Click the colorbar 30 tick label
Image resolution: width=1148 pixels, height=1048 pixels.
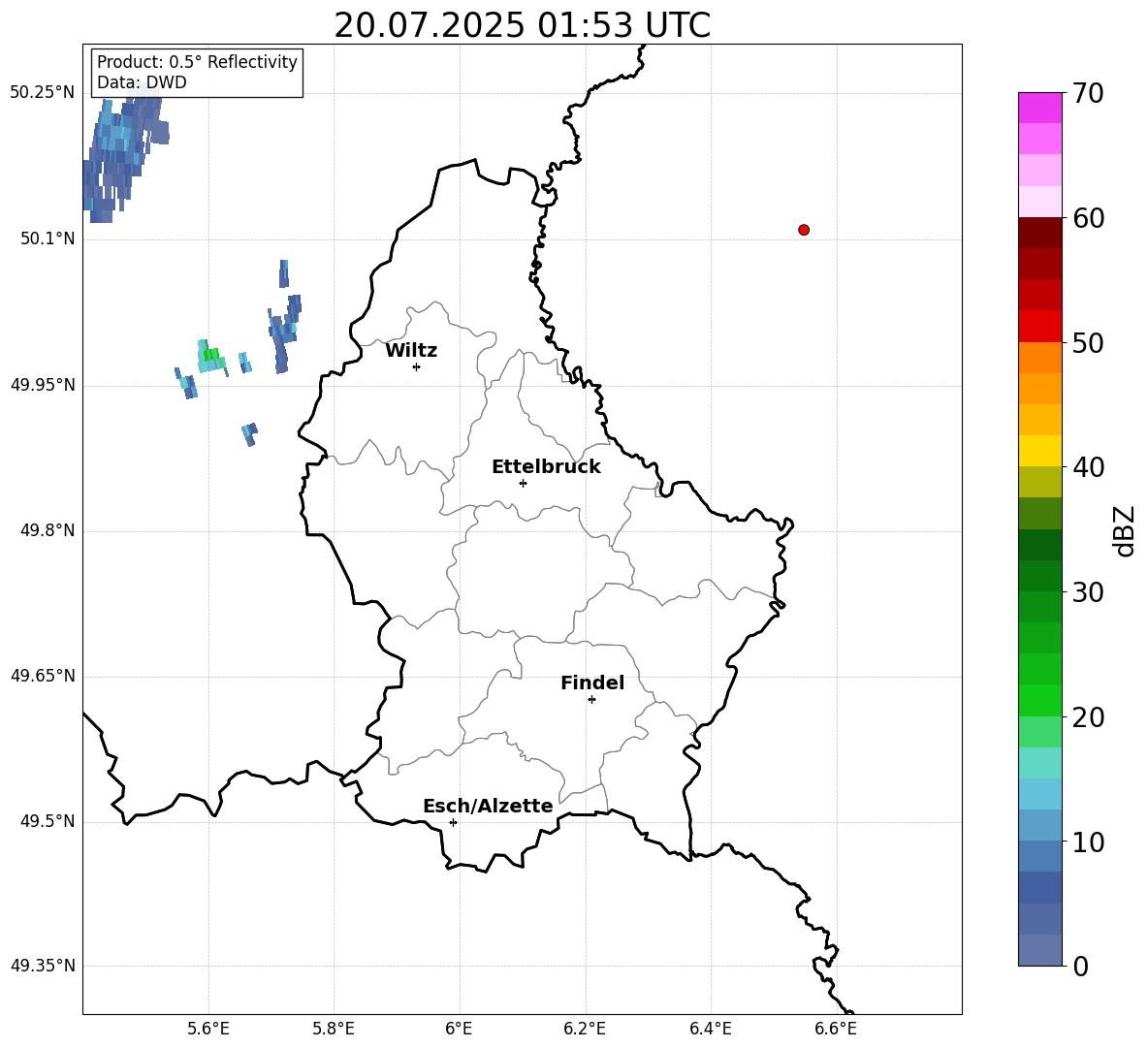(1088, 592)
